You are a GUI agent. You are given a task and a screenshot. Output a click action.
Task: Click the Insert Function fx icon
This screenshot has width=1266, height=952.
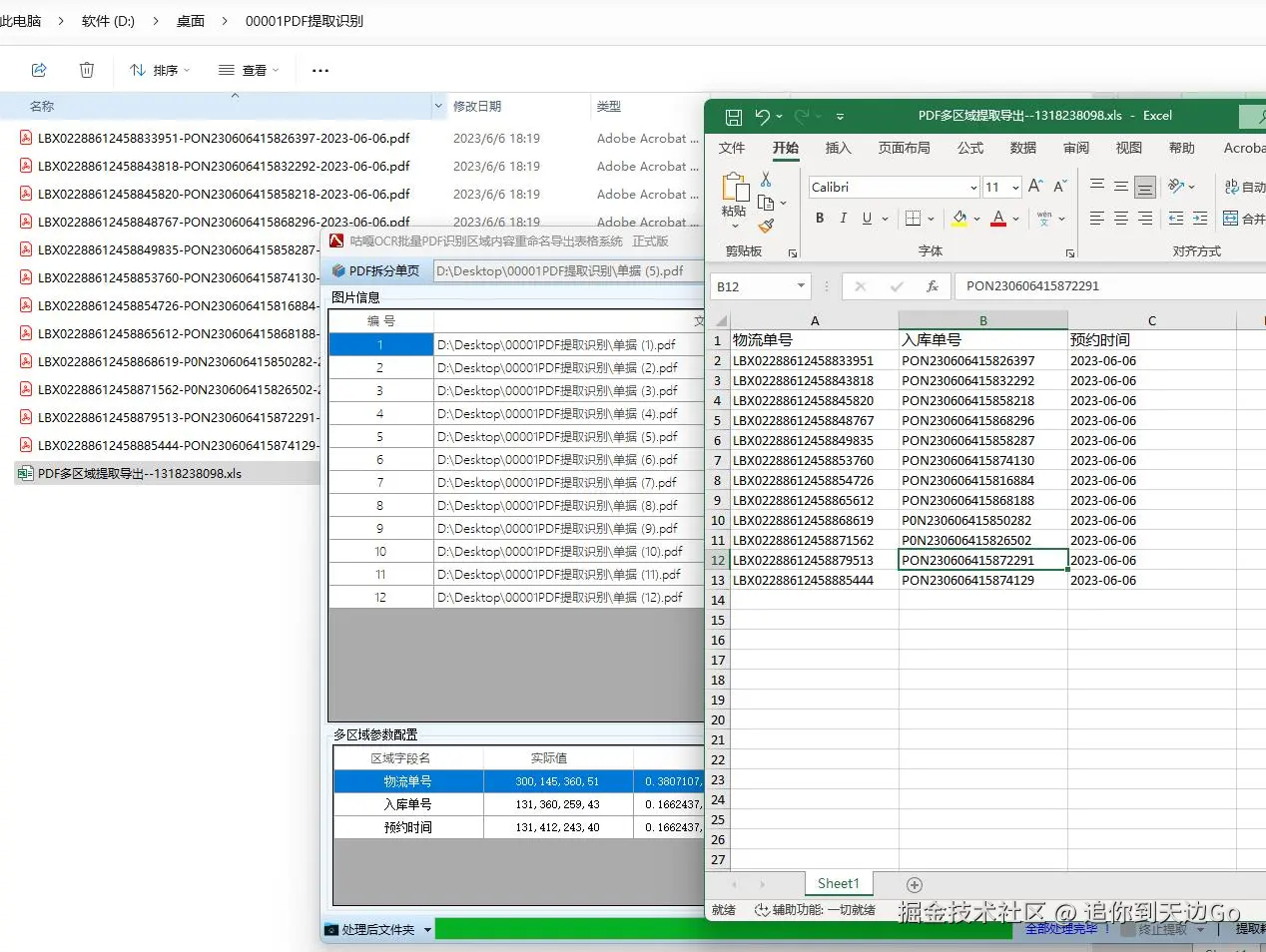coord(933,286)
